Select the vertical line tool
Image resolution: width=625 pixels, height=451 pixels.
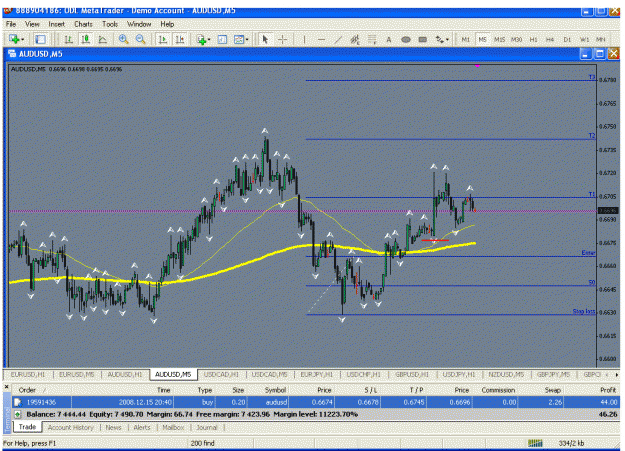click(304, 39)
